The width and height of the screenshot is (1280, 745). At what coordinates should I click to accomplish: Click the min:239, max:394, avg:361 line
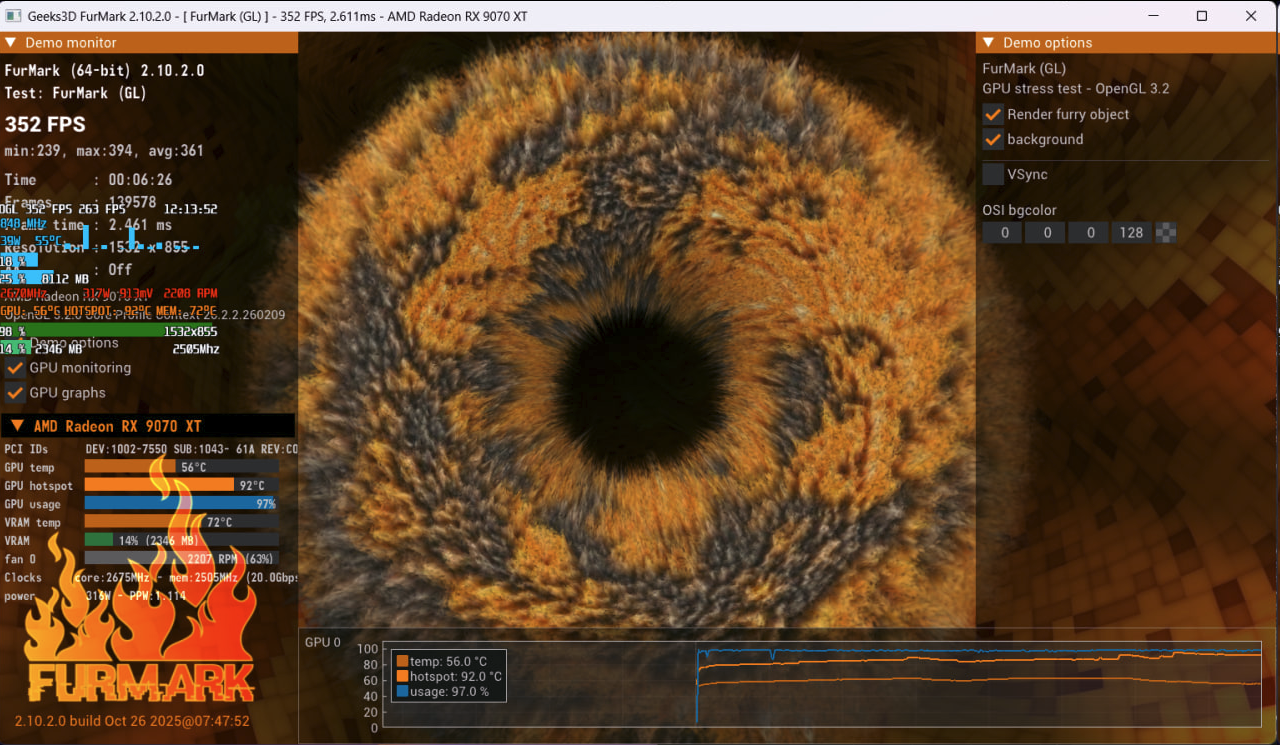click(104, 151)
